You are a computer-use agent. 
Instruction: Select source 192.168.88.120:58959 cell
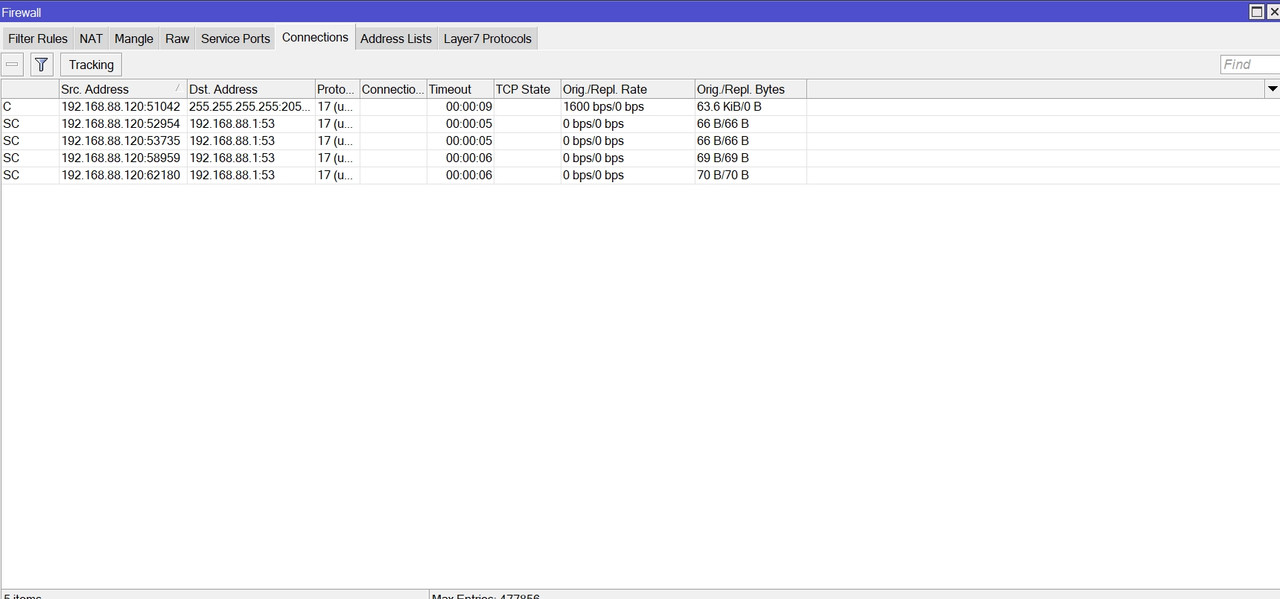click(123, 158)
